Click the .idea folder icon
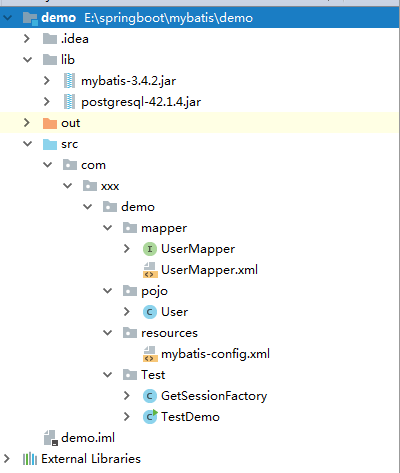Screen dimensions: 400x473 click(x=50, y=39)
